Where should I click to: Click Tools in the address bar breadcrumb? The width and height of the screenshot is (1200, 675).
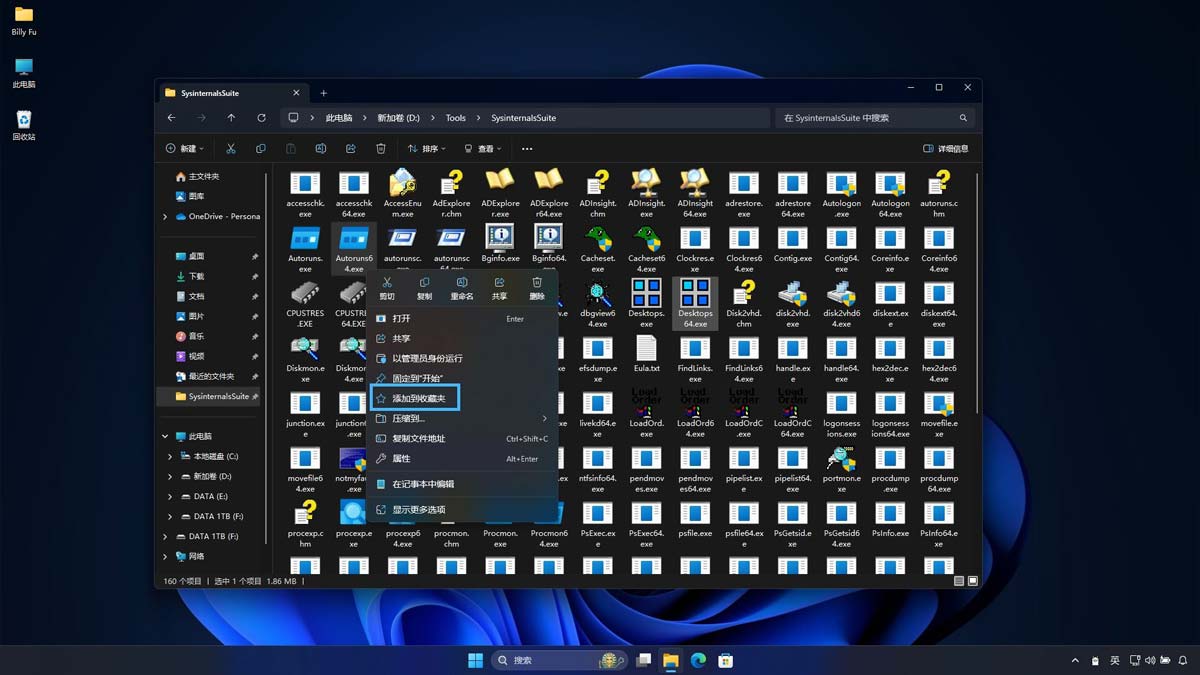pos(455,117)
